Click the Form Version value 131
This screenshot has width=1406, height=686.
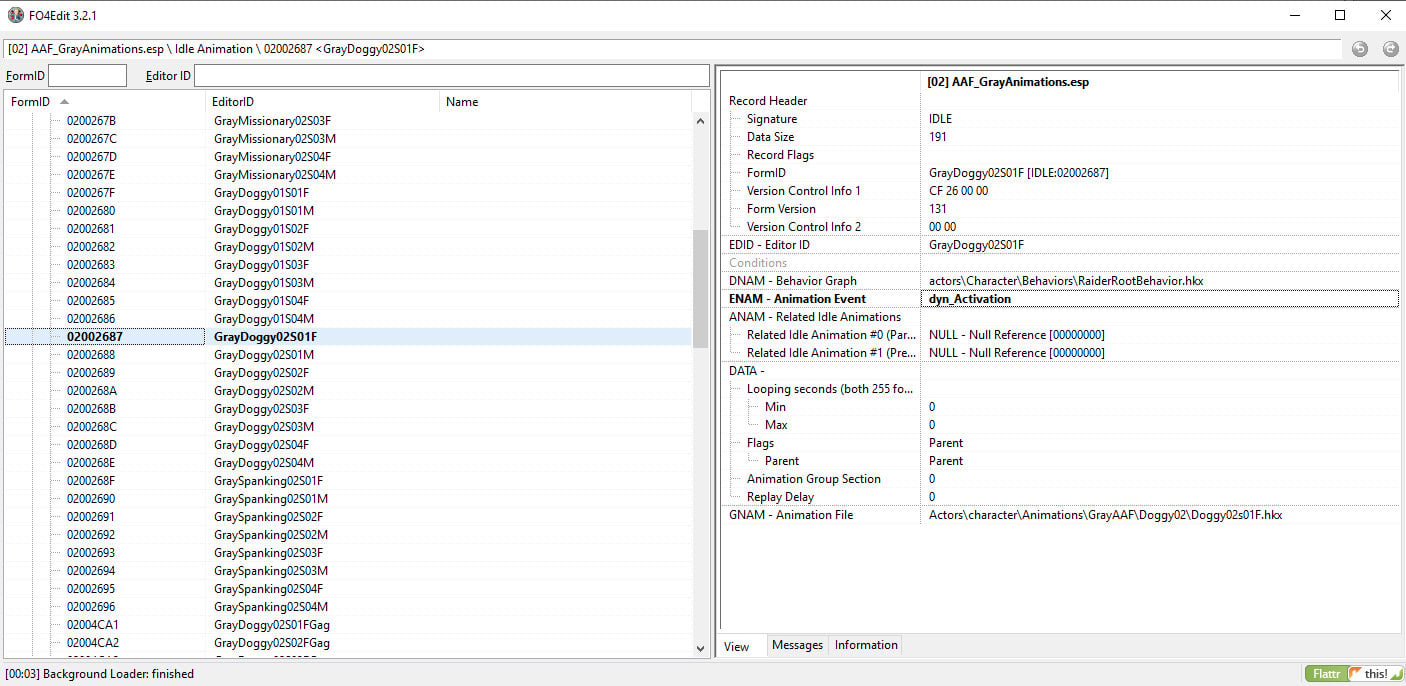[x=938, y=209]
